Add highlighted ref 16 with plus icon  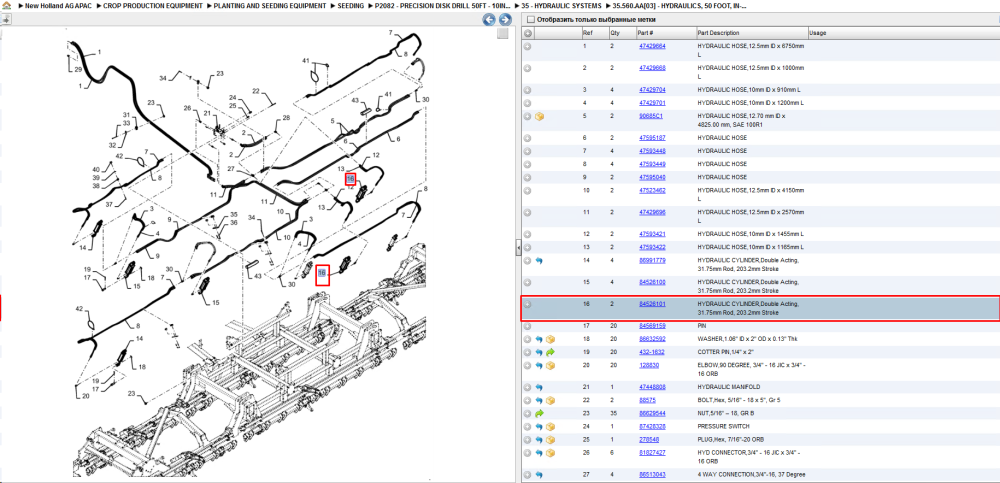527,304
